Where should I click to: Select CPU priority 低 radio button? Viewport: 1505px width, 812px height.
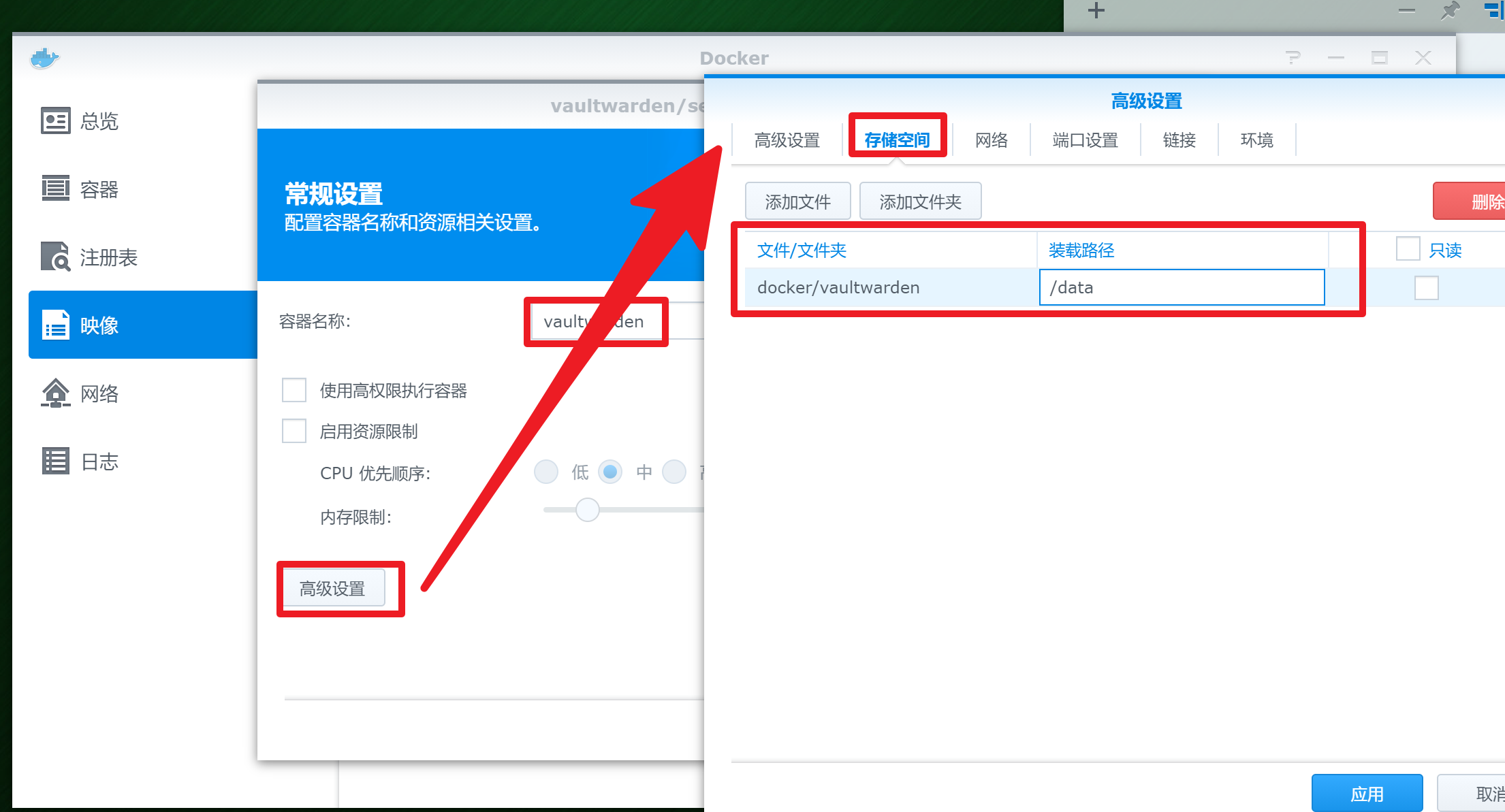pos(546,472)
